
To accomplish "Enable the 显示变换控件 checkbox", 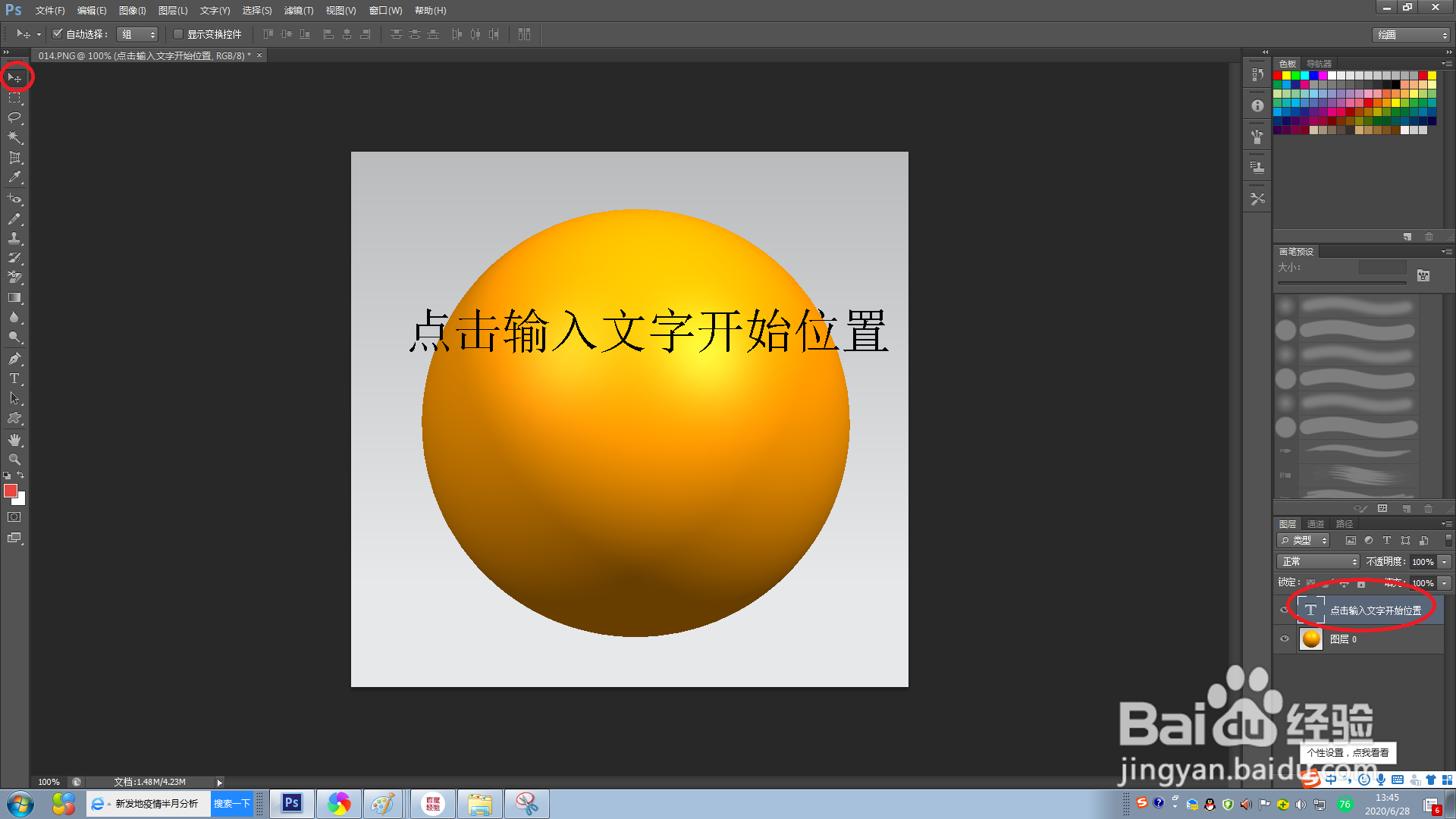I will pyautogui.click(x=178, y=34).
